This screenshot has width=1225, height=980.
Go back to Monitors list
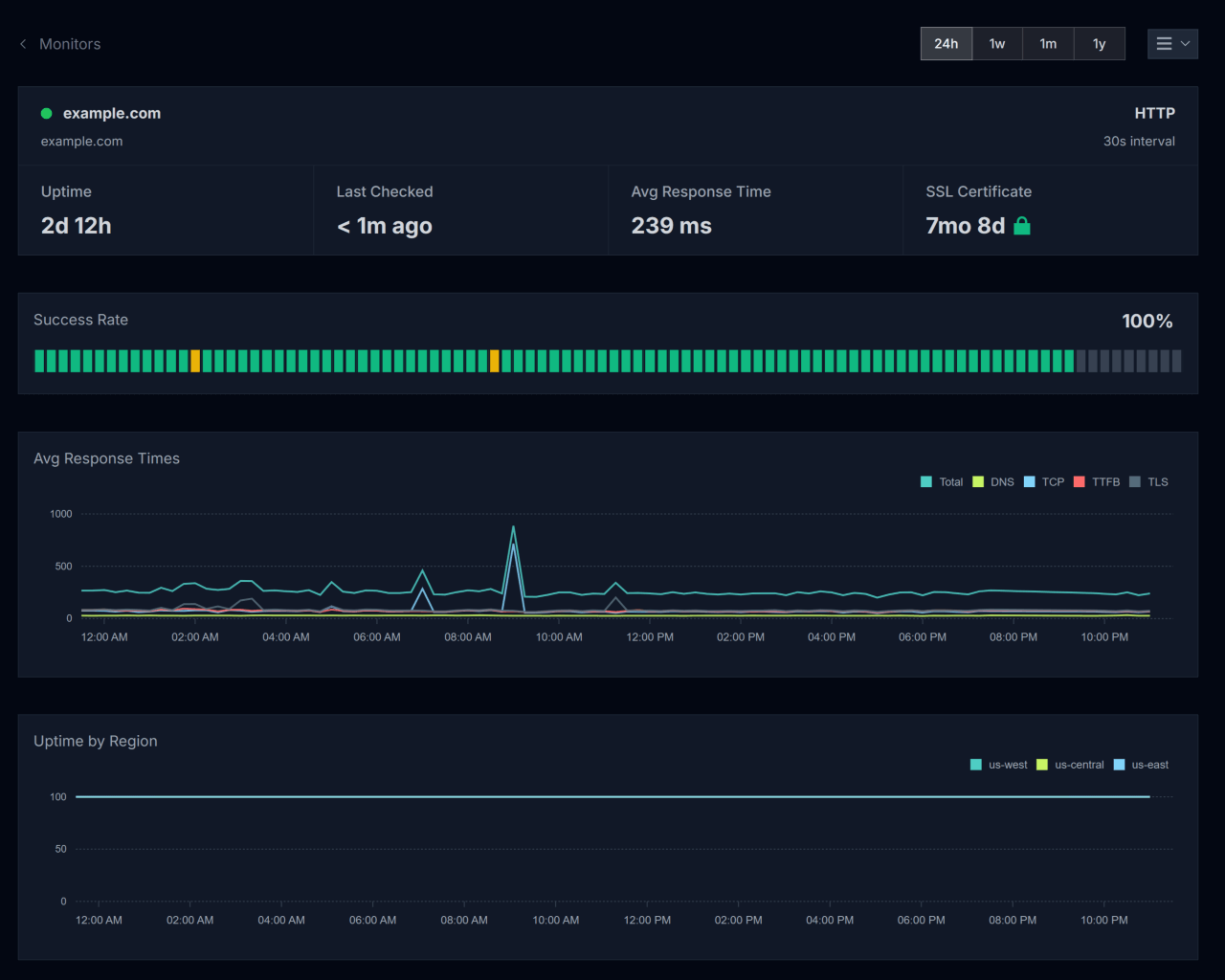pos(69,44)
